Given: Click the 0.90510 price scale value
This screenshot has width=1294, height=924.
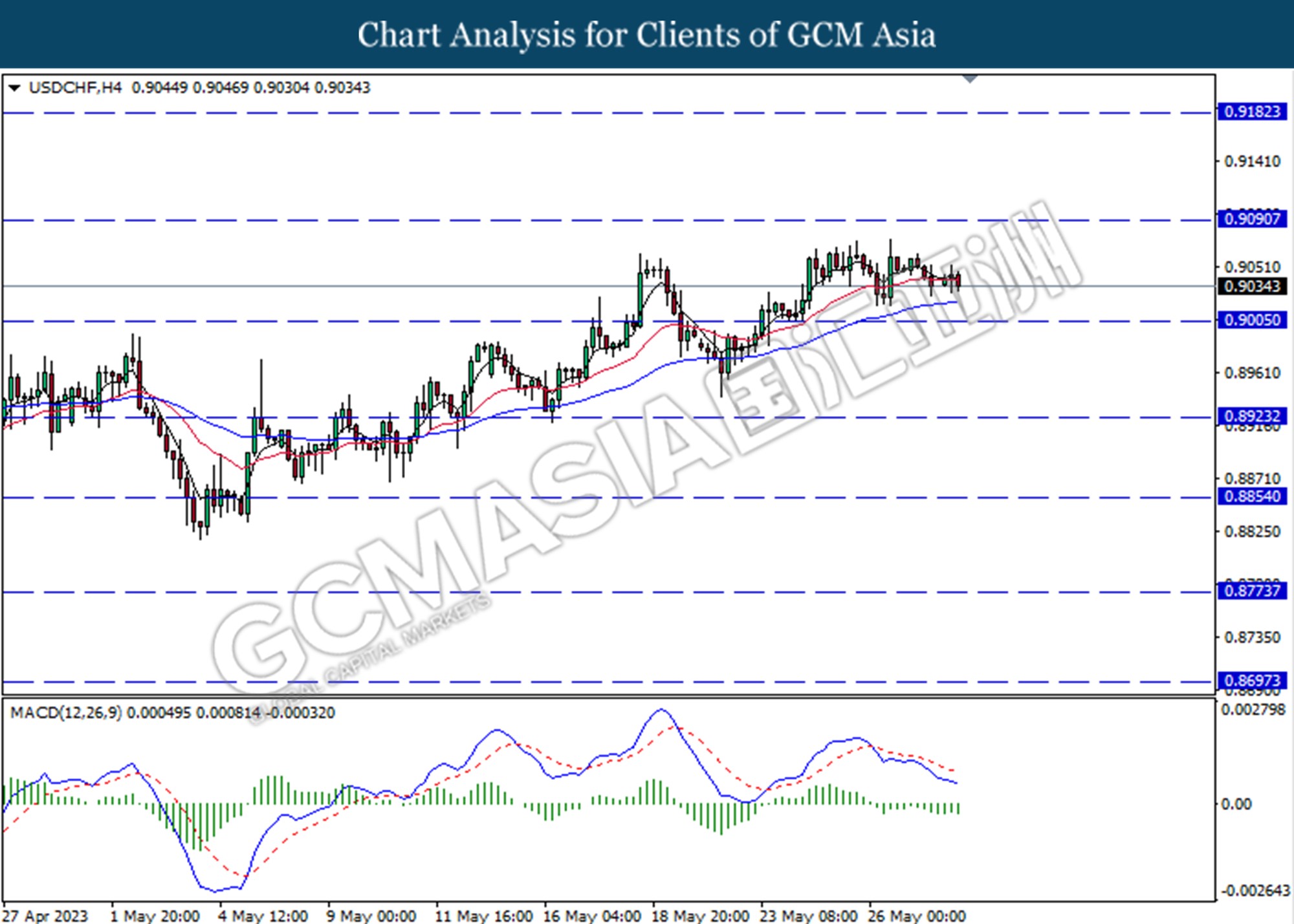Looking at the screenshot, I should coord(1252,267).
